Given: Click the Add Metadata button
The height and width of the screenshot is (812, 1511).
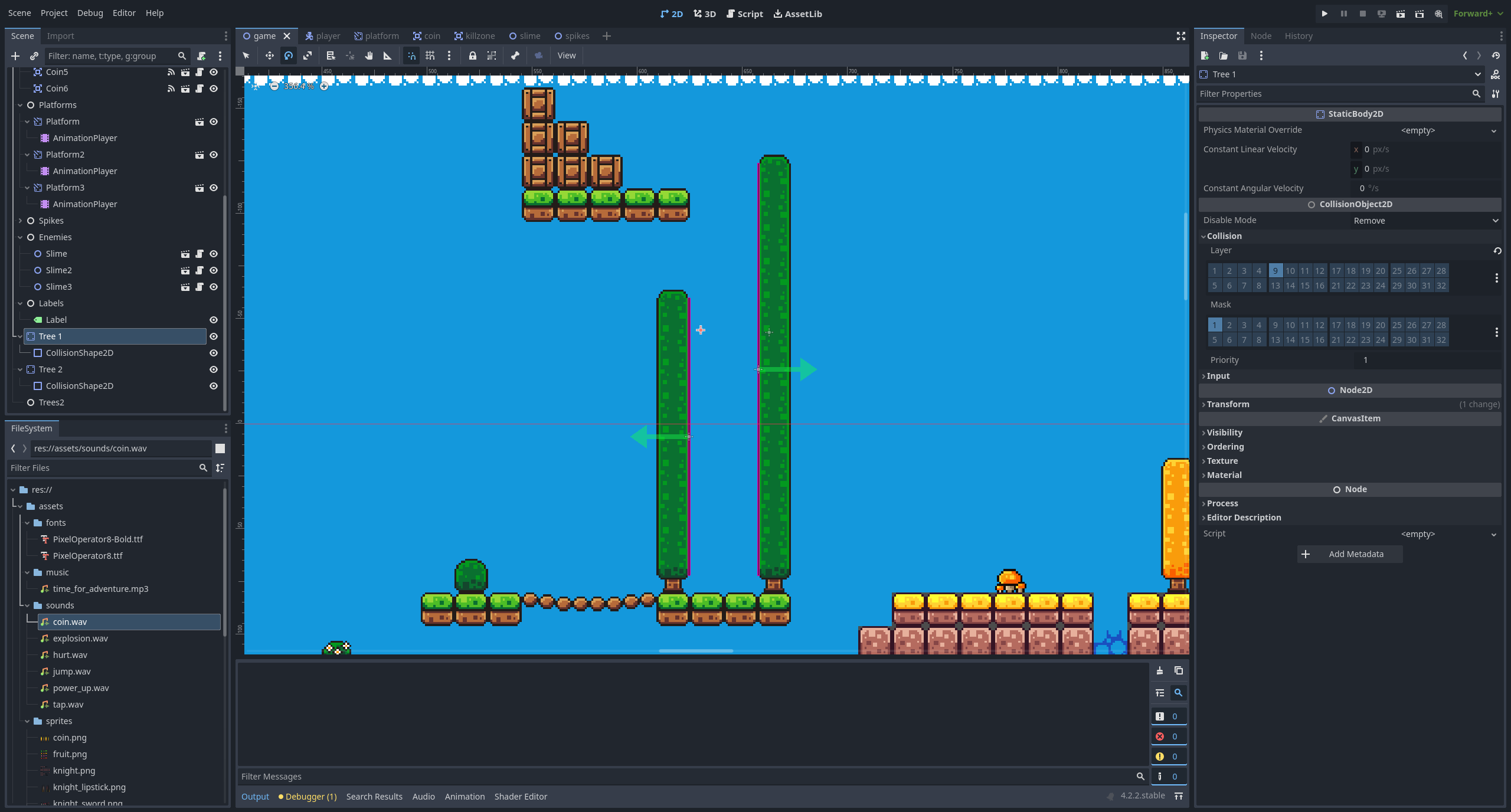Looking at the screenshot, I should click(1349, 554).
